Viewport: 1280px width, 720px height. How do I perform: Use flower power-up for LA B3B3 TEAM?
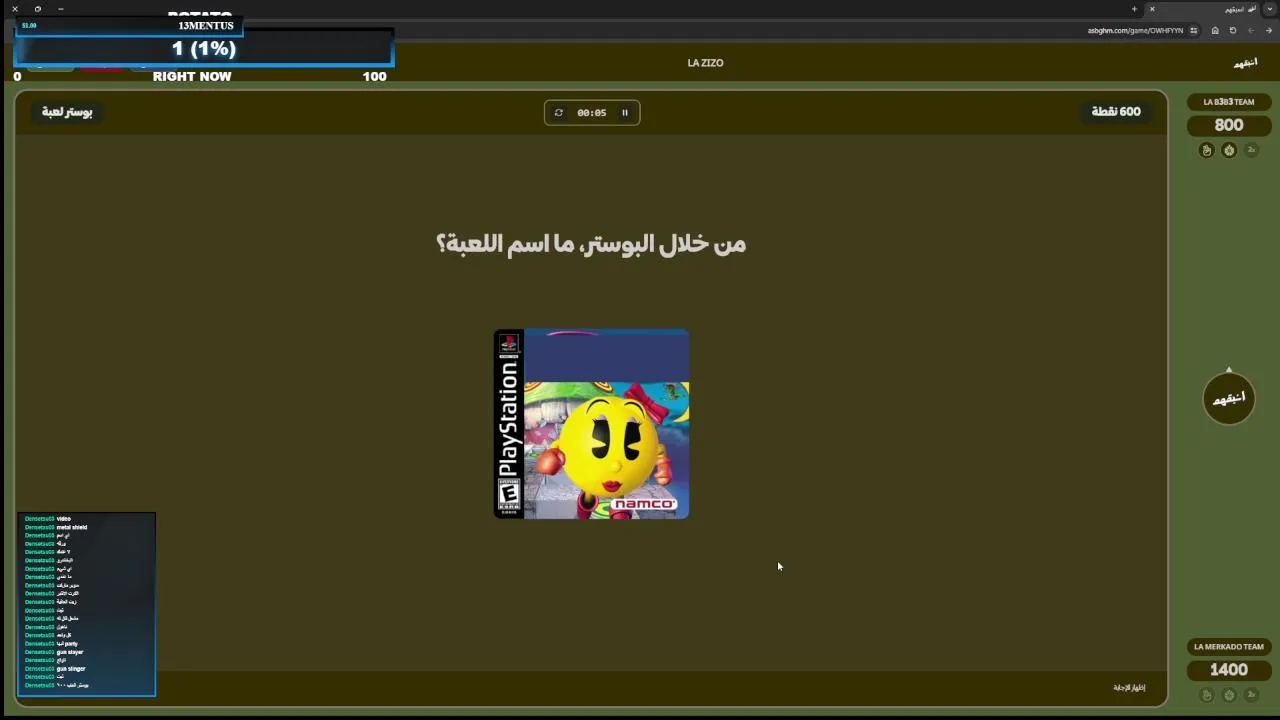click(1229, 150)
